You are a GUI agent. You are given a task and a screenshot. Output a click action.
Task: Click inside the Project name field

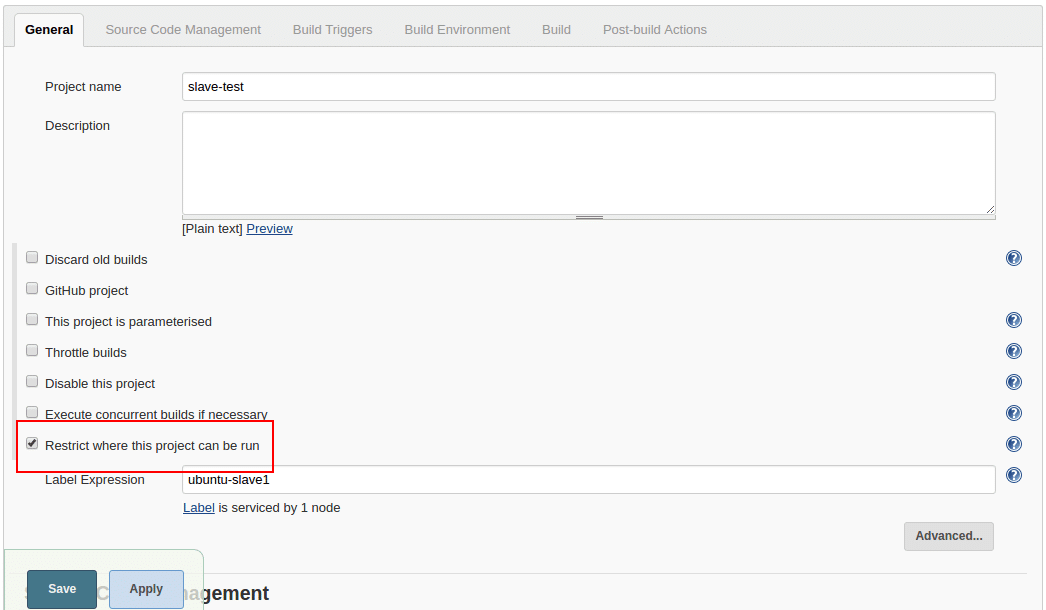tap(588, 86)
